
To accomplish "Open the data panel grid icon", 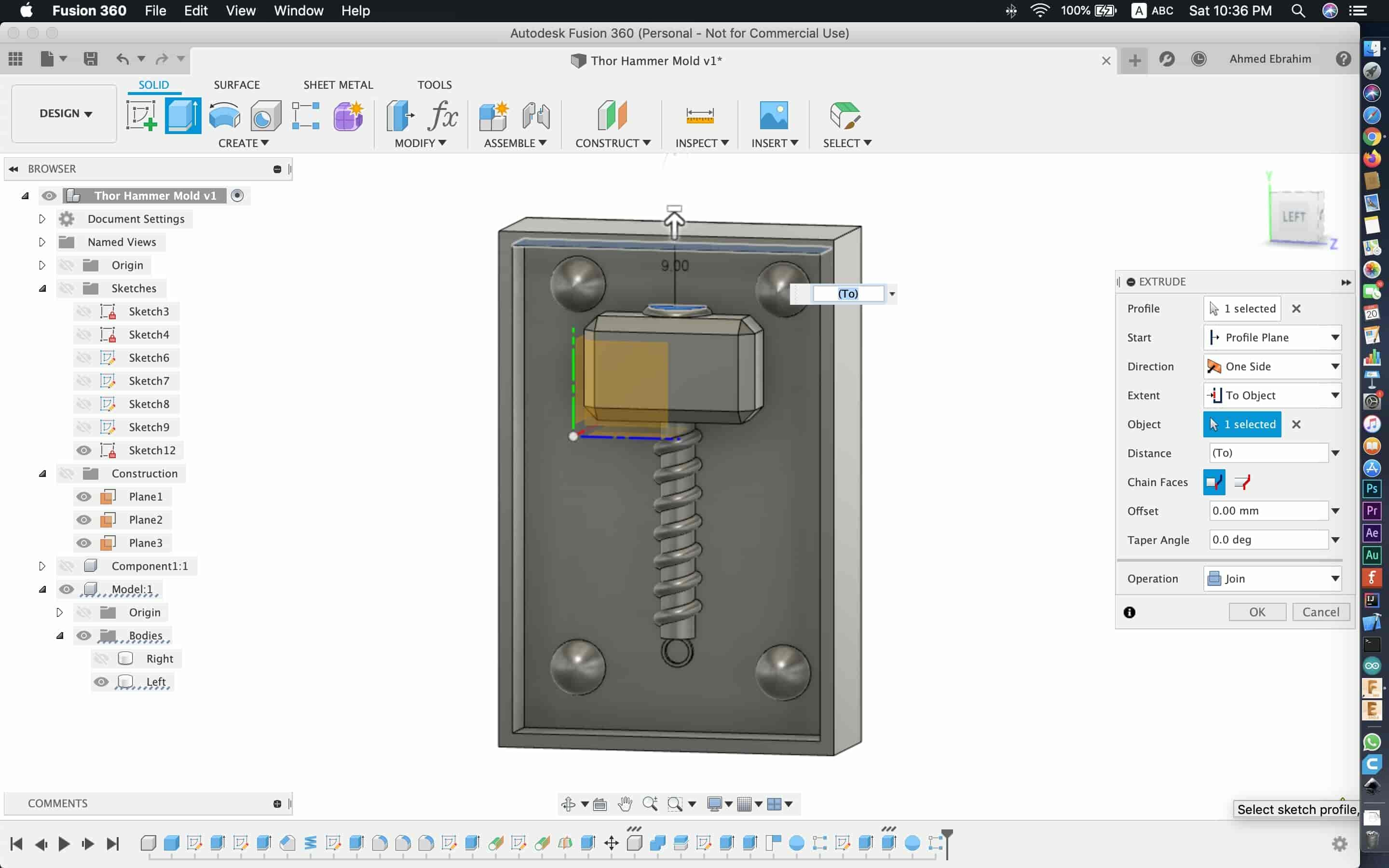I will 15,58.
